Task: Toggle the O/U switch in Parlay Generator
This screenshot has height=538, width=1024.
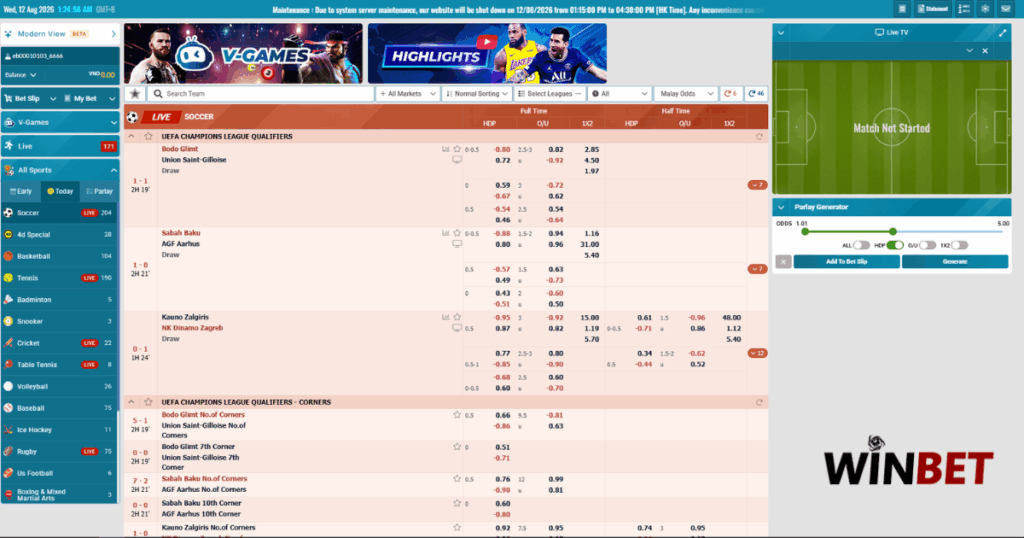Action: coord(927,245)
